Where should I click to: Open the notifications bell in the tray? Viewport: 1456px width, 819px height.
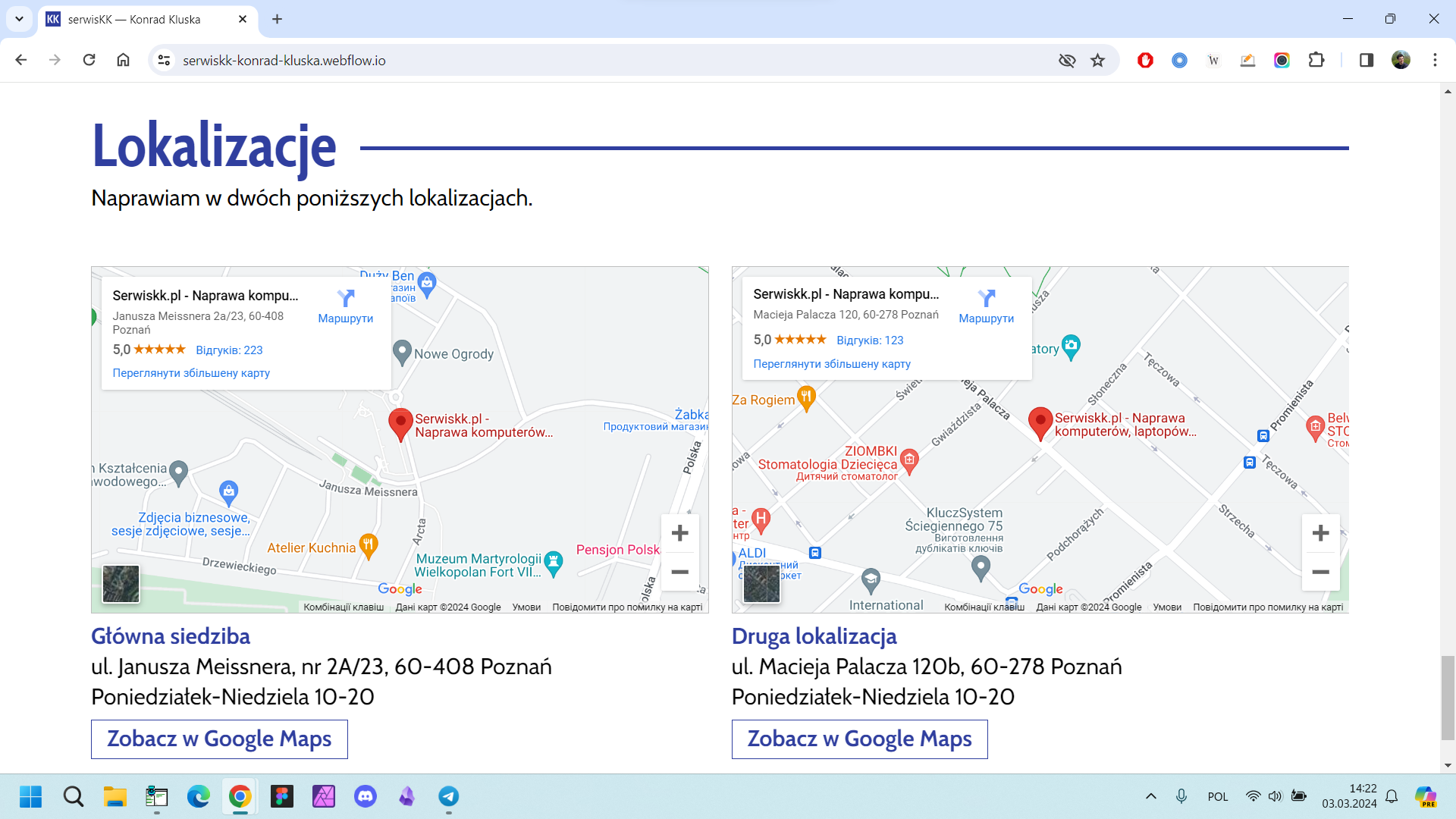(1392, 796)
